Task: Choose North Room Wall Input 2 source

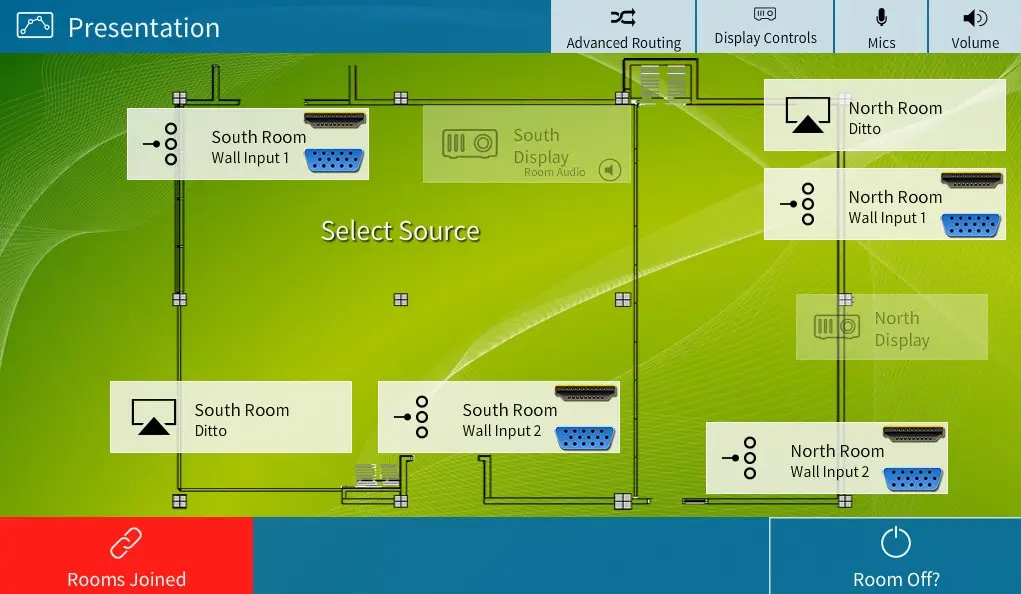Action: 826,459
